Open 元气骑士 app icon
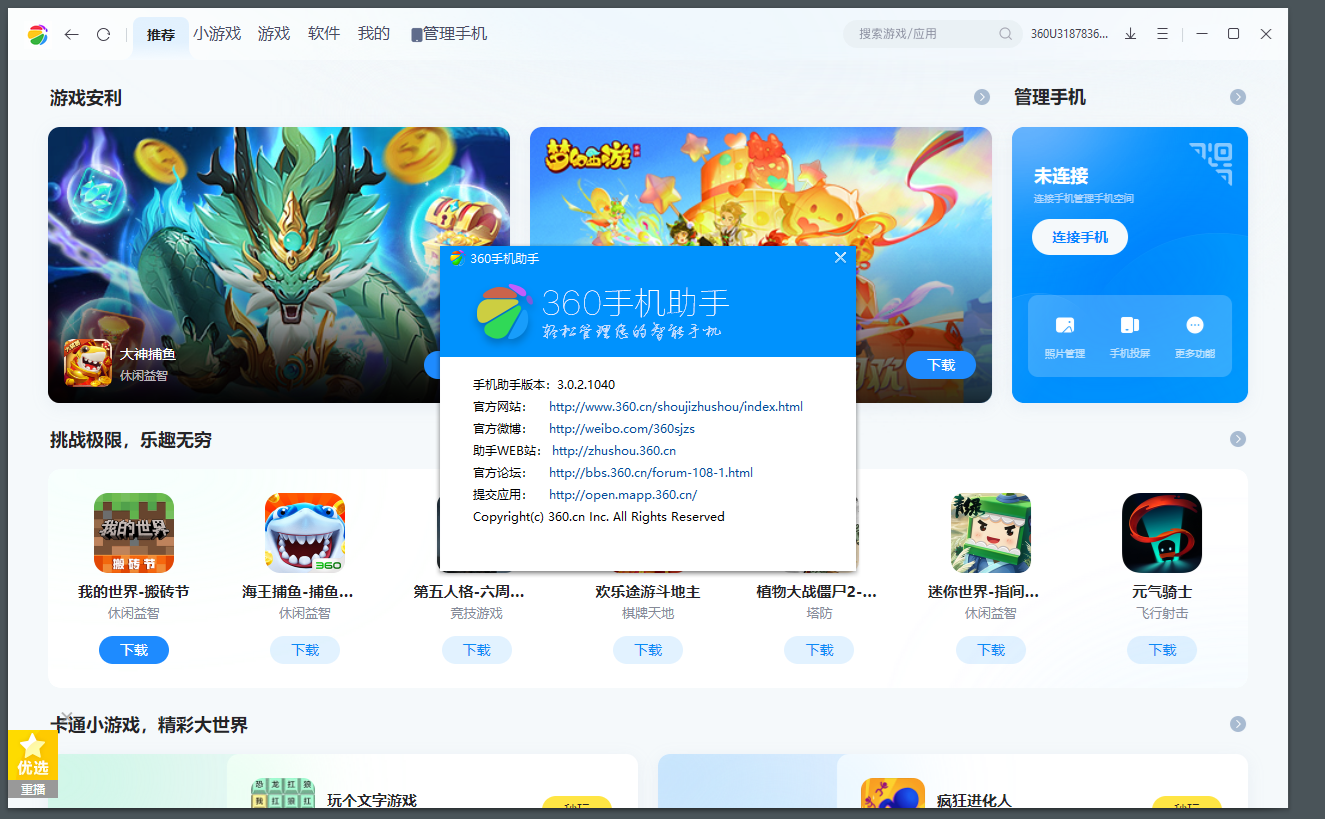 1162,532
